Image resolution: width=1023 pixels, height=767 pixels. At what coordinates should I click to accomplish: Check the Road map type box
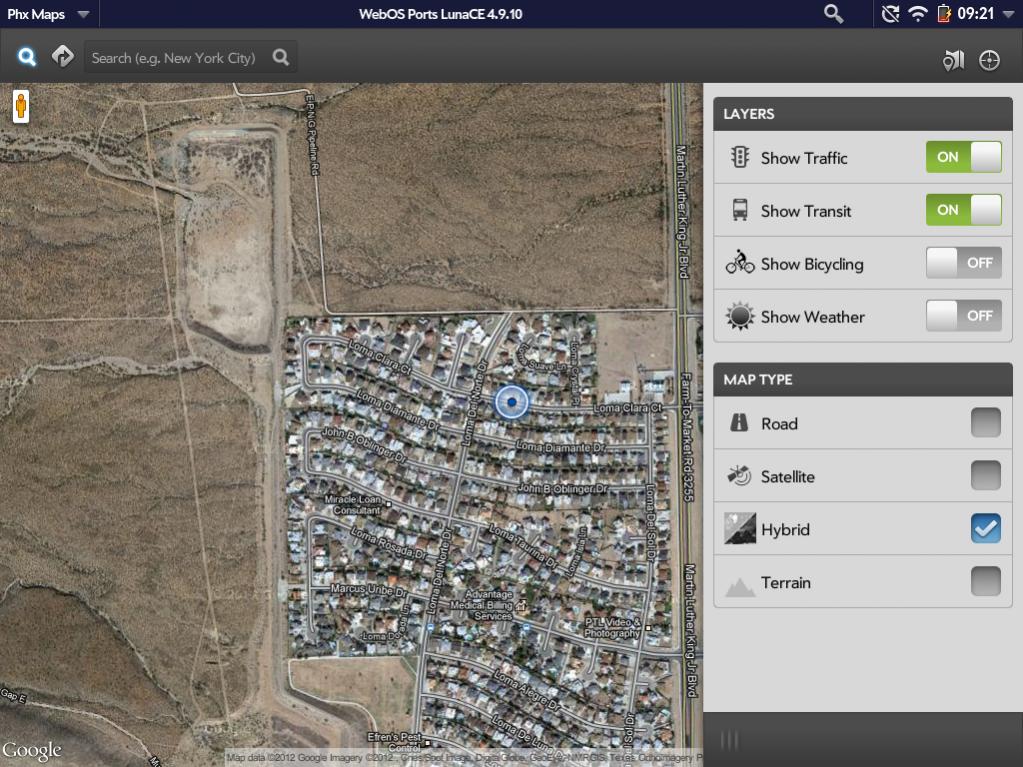985,423
